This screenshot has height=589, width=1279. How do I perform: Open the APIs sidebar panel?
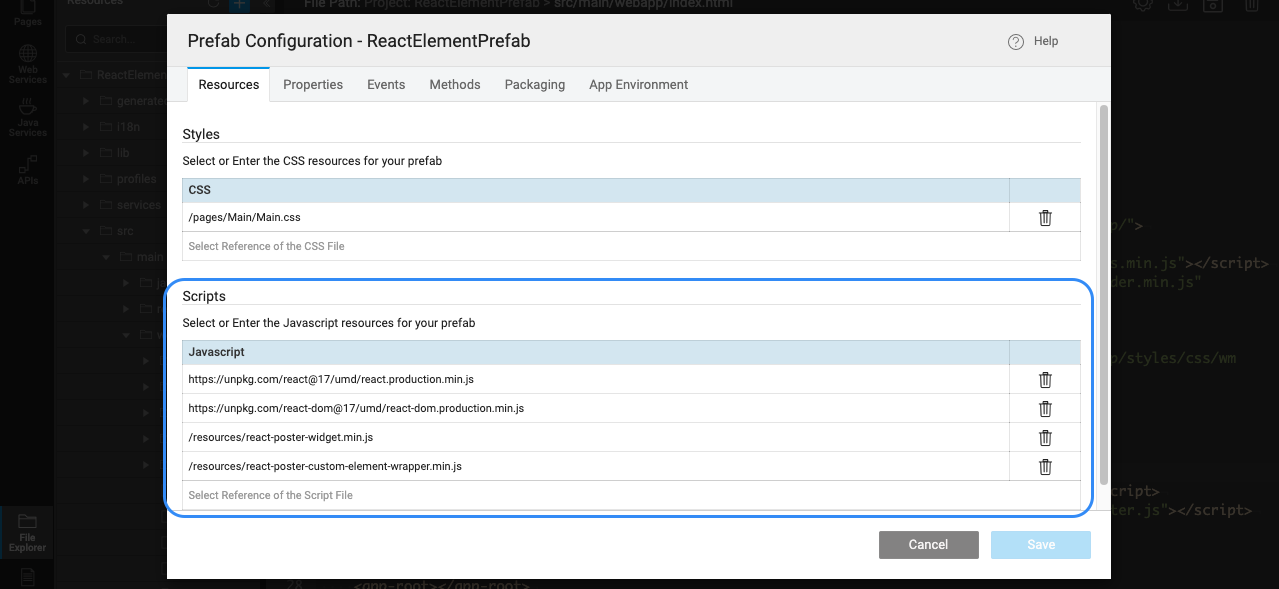[27, 169]
